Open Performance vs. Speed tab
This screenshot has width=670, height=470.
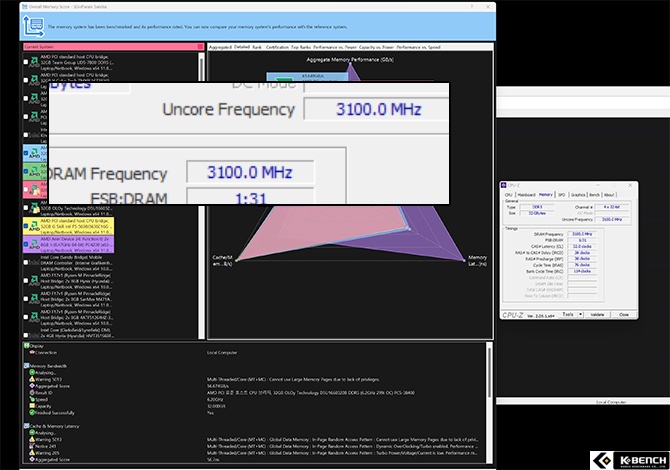[x=418, y=47]
